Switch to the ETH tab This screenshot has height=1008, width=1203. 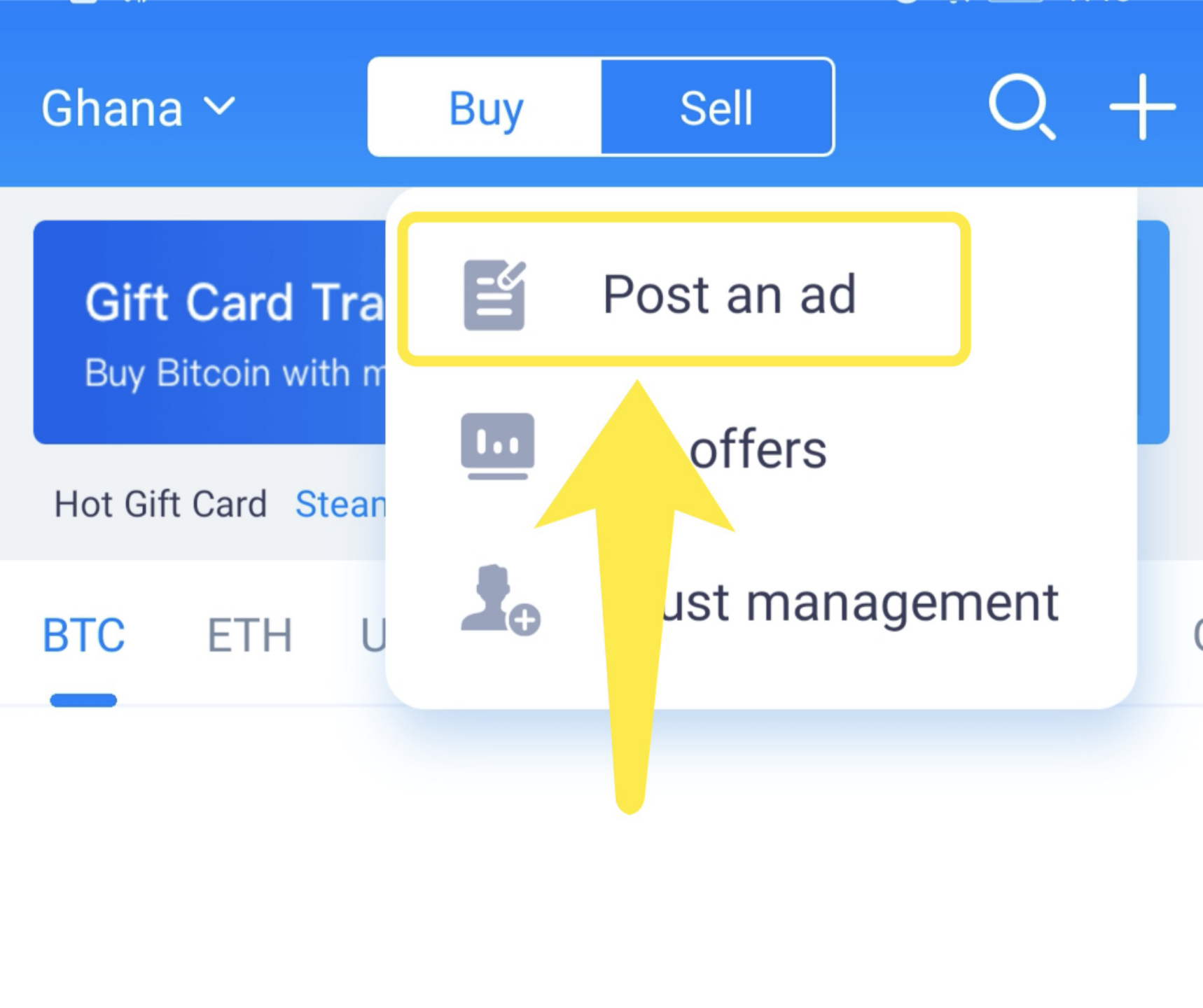[249, 636]
